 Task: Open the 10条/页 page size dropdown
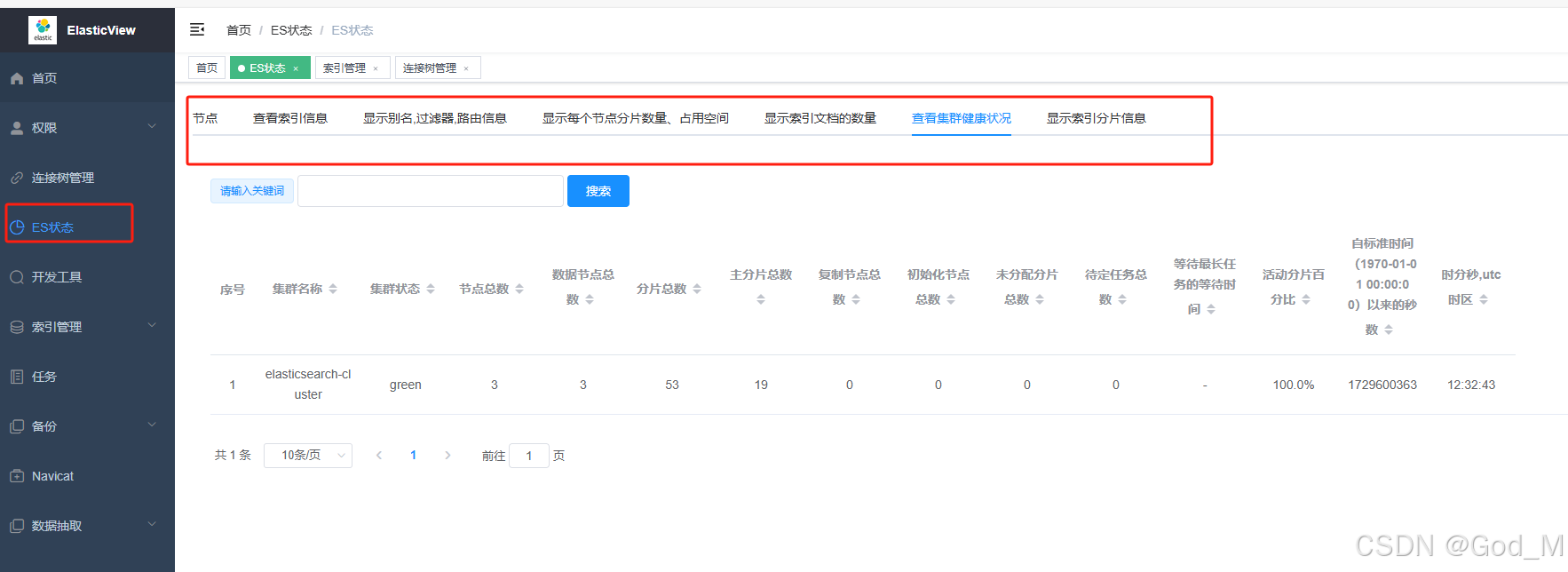pyautogui.click(x=308, y=456)
